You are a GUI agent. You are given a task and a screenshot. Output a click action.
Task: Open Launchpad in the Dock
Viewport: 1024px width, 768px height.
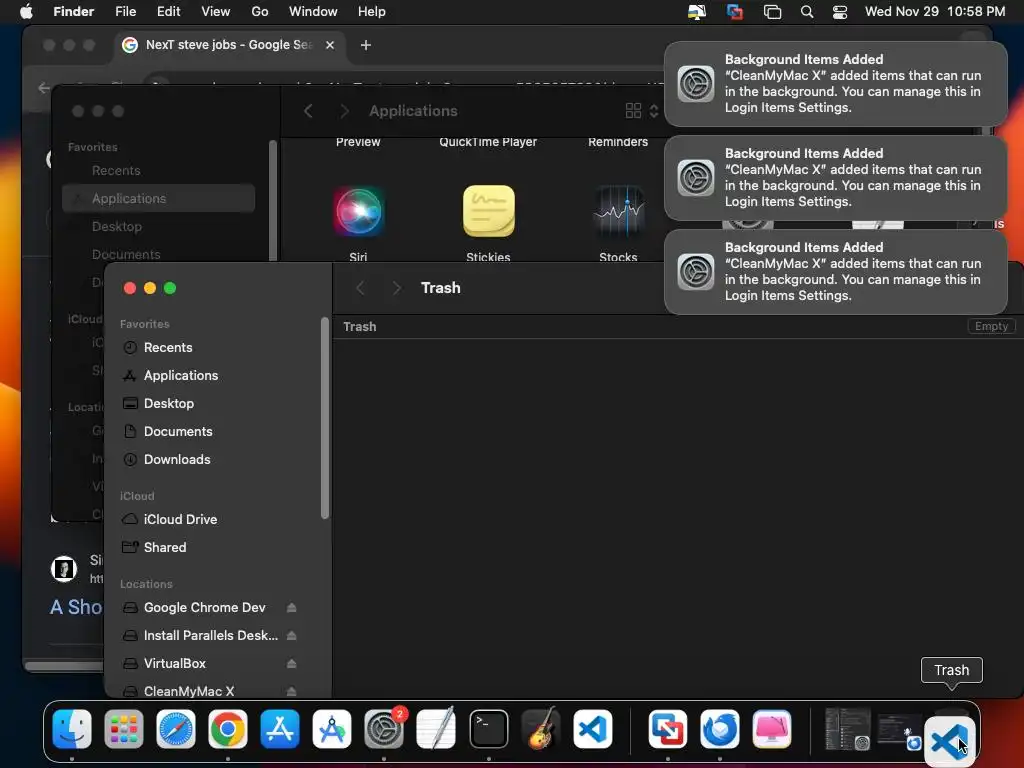(x=123, y=729)
